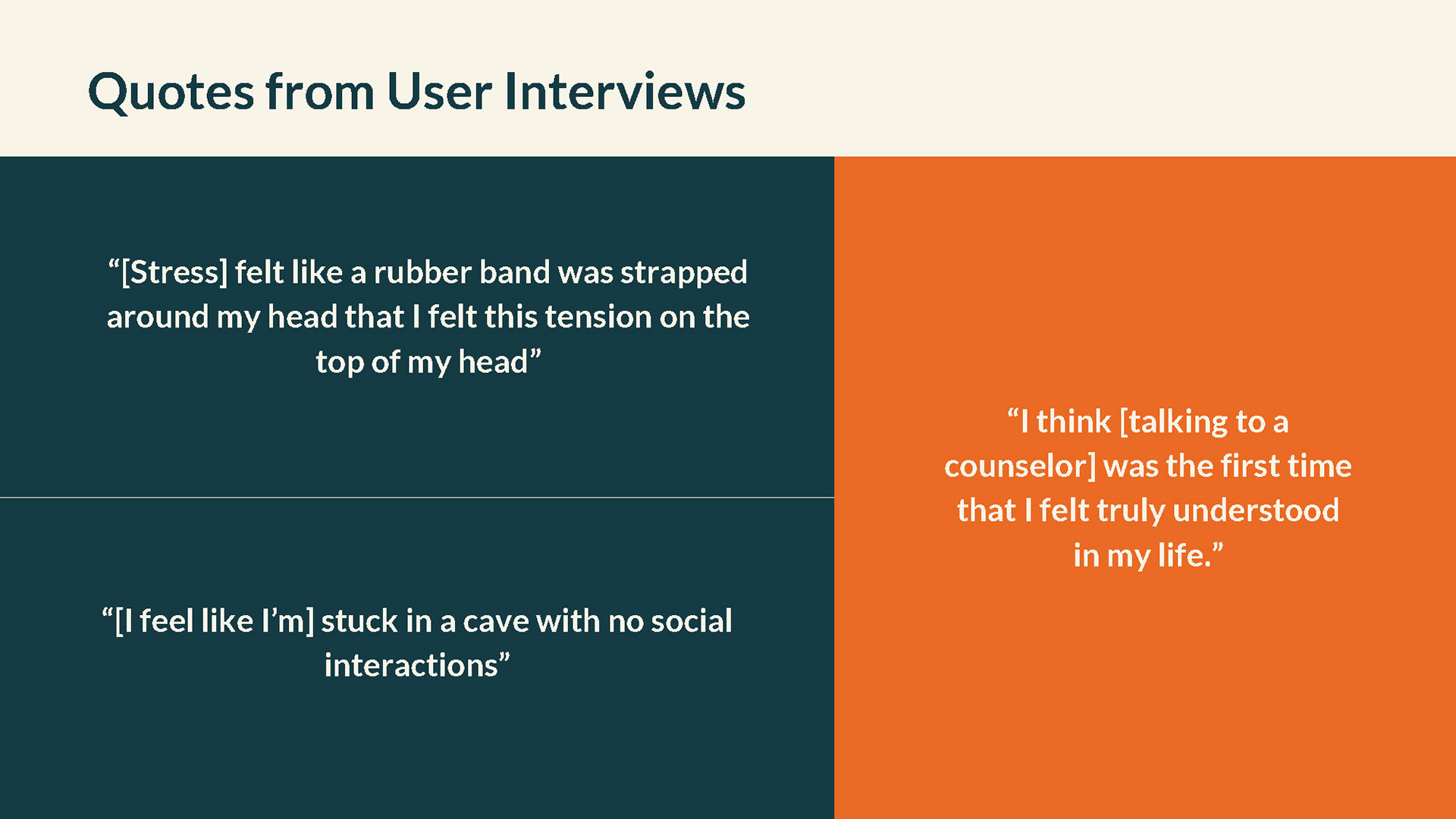Click the line "that I felt truly understood"

(1147, 511)
